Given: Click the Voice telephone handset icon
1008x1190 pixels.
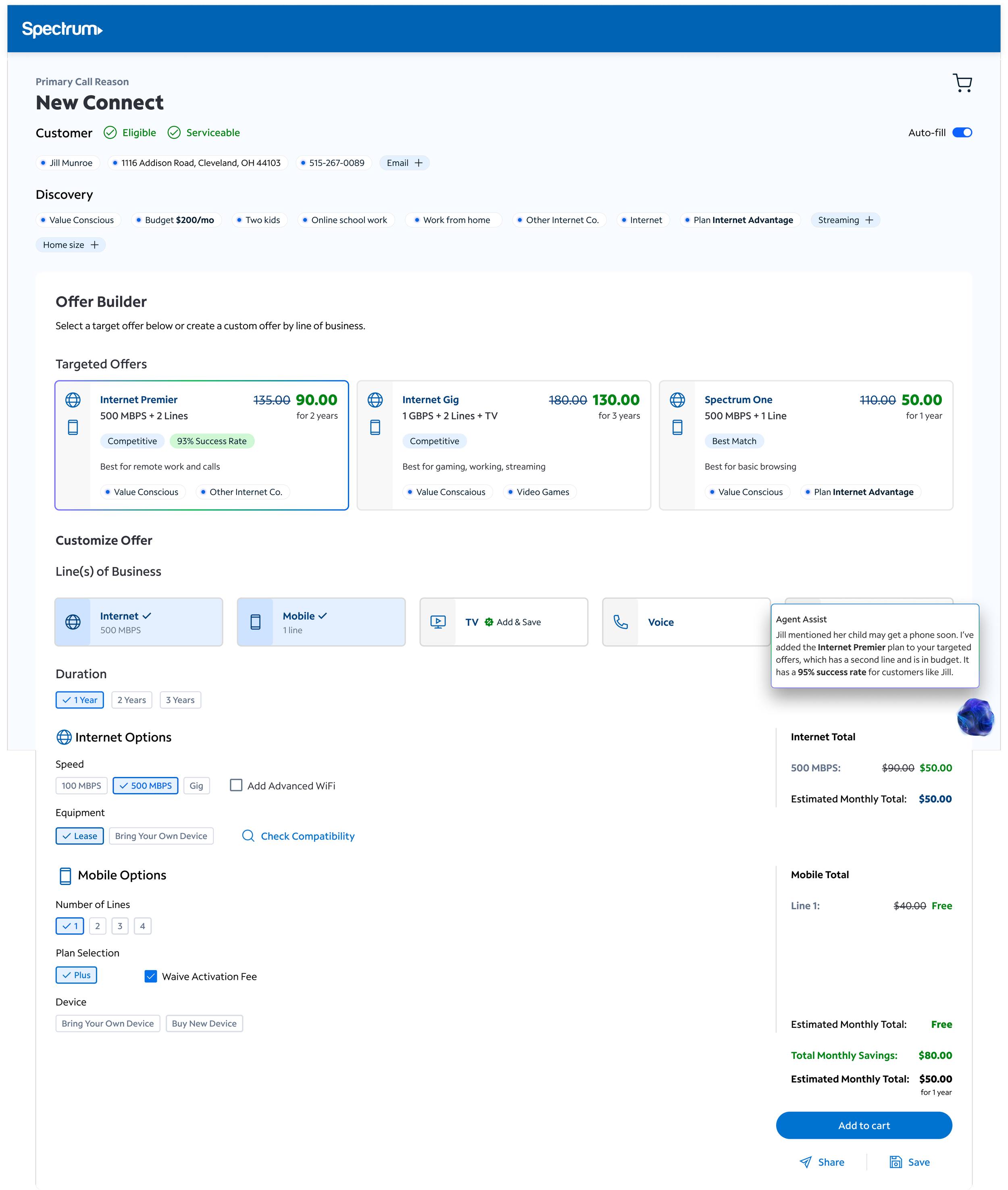Looking at the screenshot, I should click(x=621, y=622).
